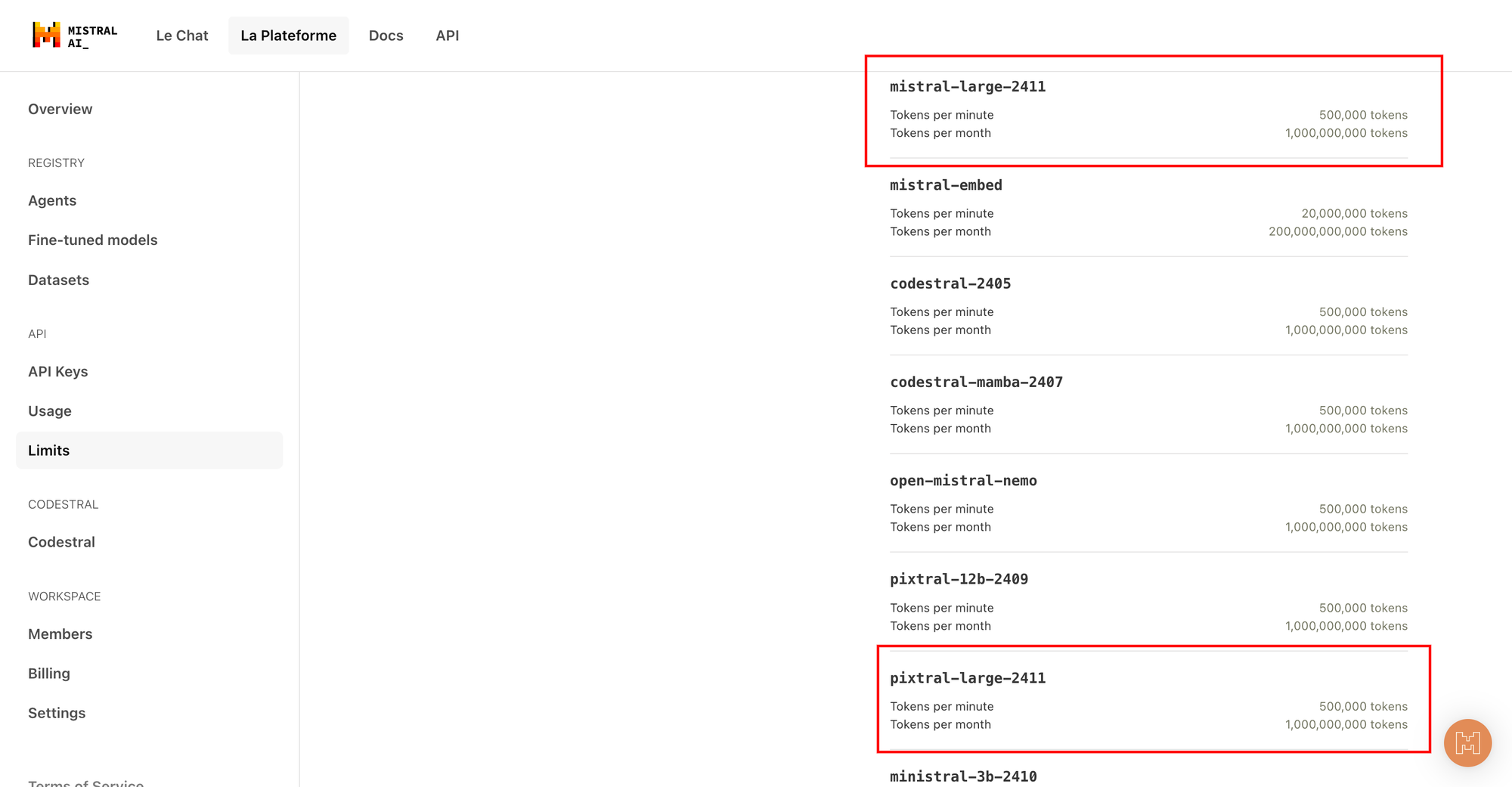Open the Codestral sidebar item

[61, 542]
